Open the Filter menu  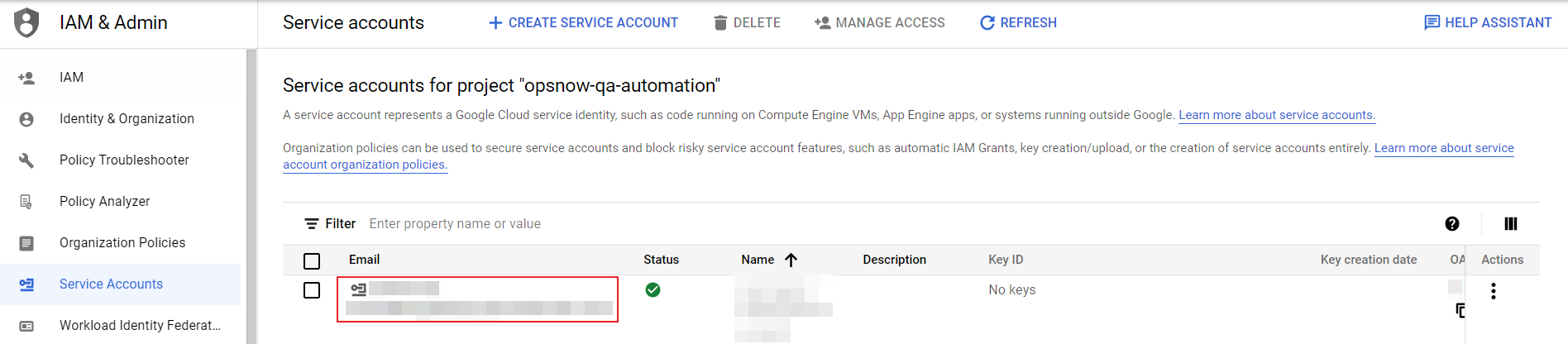pyautogui.click(x=330, y=224)
